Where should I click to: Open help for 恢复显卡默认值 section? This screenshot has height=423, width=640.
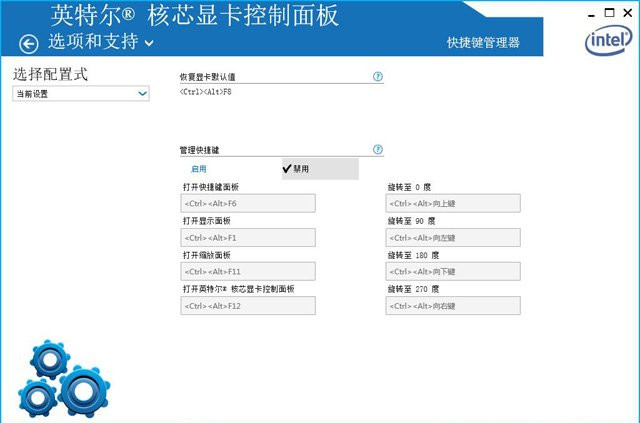coord(378,76)
